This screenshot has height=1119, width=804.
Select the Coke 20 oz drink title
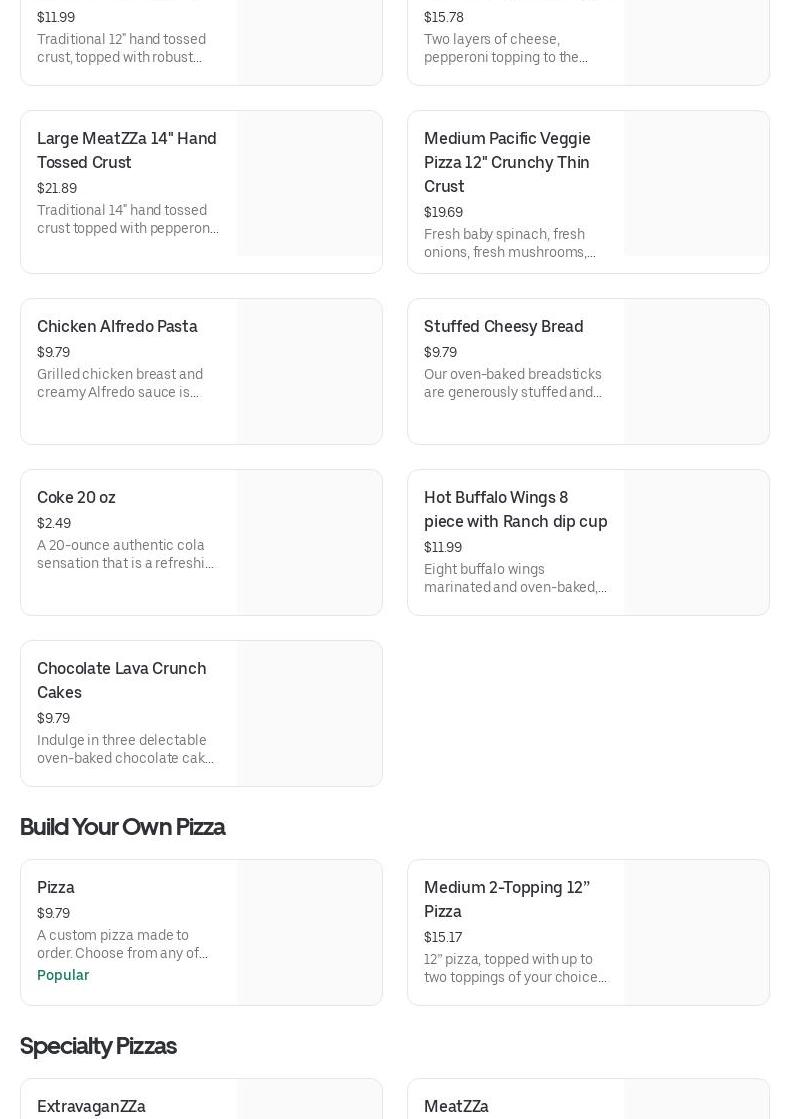(76, 498)
